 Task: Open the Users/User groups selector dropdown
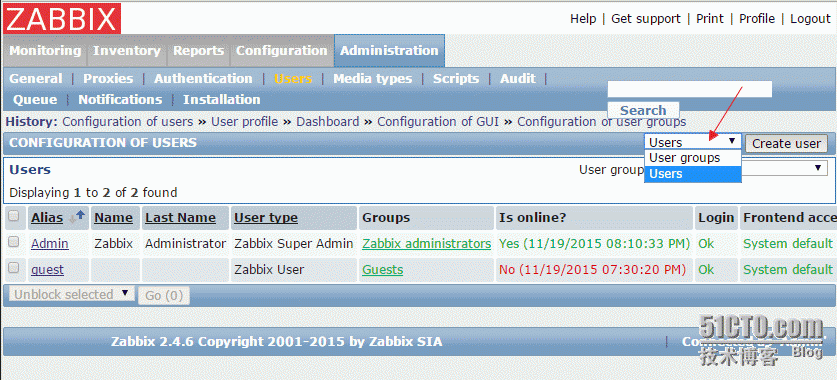tap(693, 142)
